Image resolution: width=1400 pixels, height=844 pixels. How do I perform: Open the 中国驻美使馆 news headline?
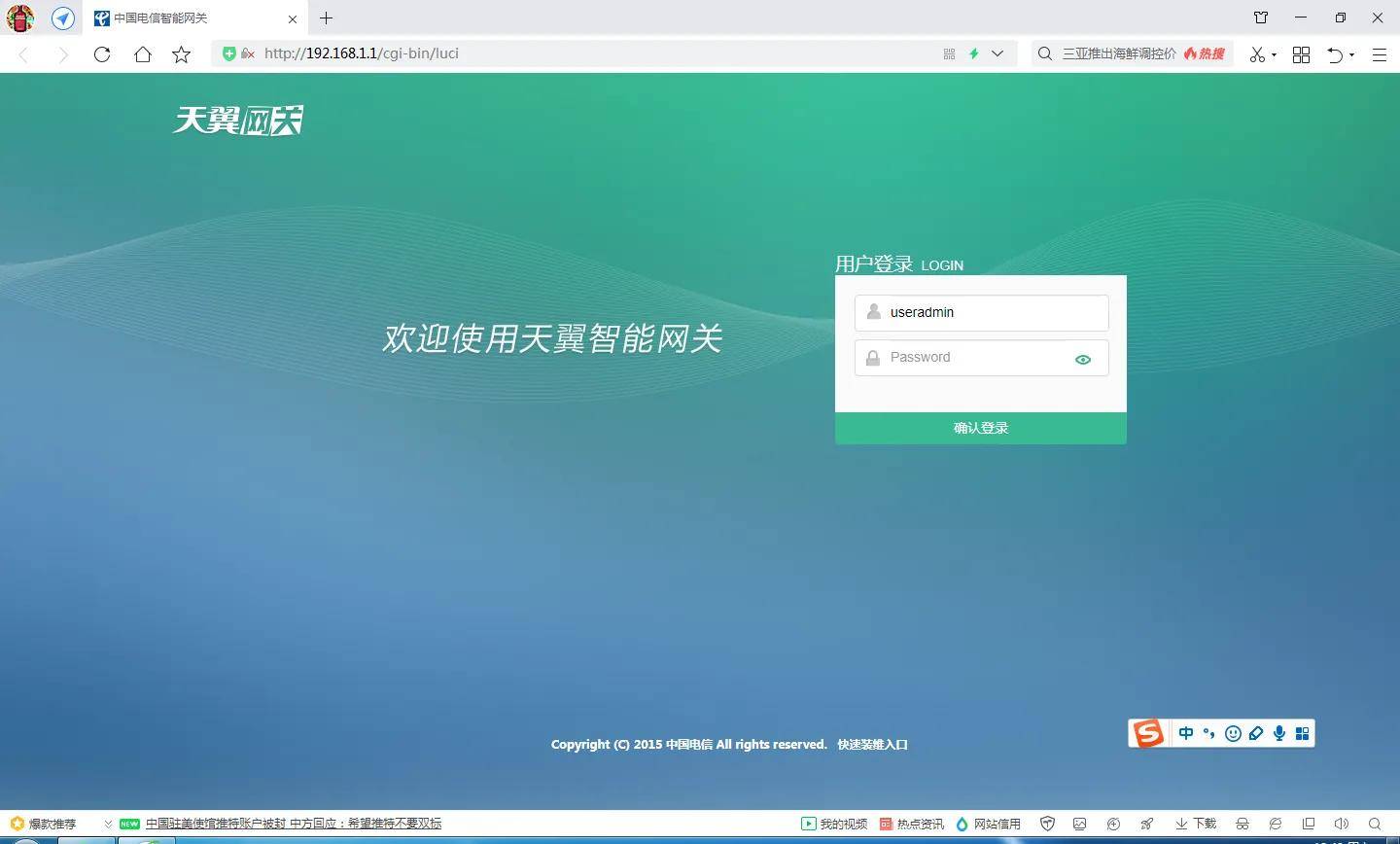click(x=294, y=824)
